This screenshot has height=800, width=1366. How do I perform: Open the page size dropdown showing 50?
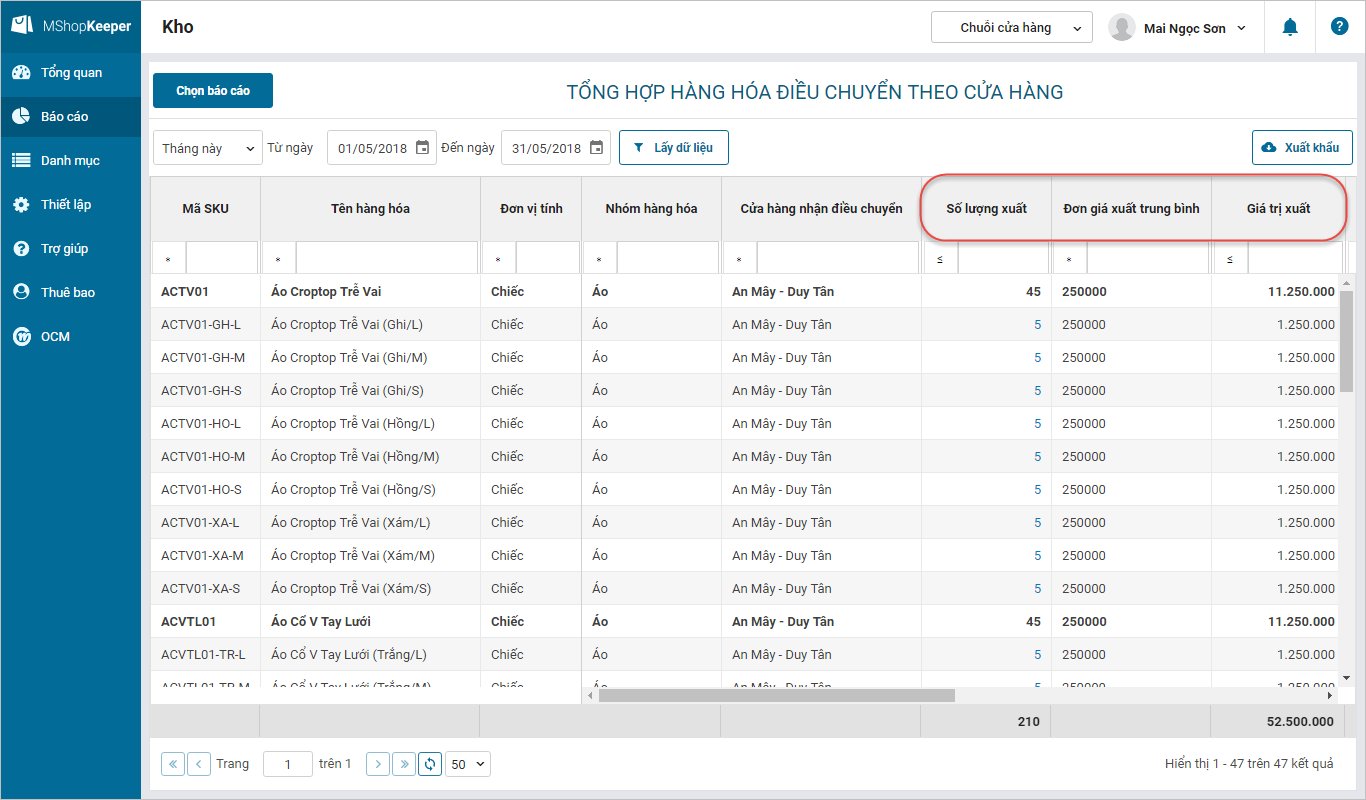coord(468,764)
